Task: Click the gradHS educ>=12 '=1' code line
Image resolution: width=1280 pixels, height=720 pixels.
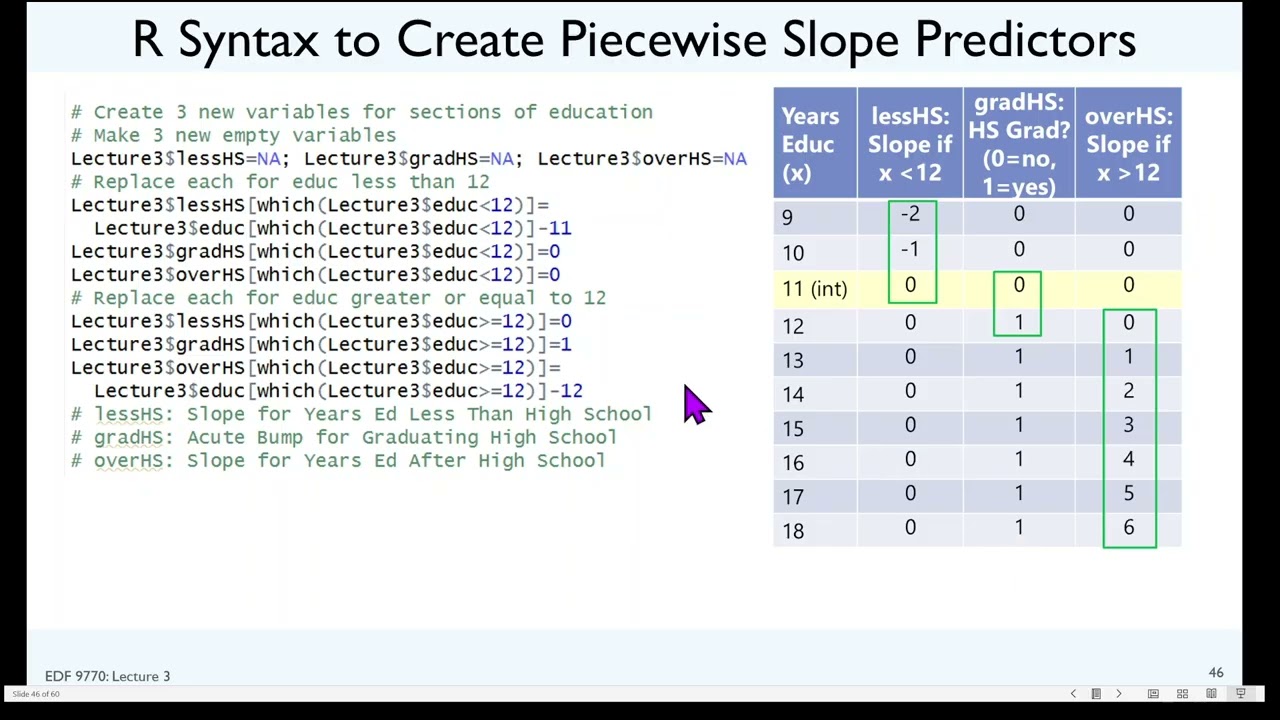Action: (x=321, y=344)
